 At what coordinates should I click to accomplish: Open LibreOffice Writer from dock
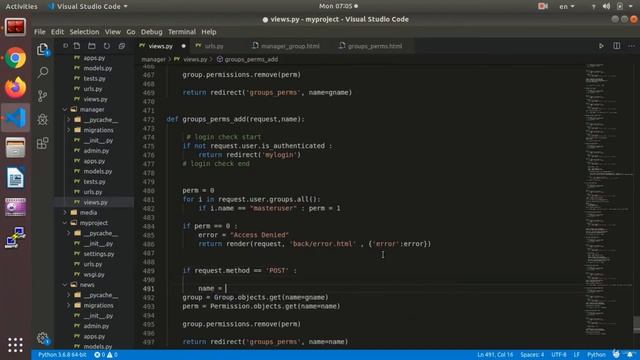pos(16,178)
